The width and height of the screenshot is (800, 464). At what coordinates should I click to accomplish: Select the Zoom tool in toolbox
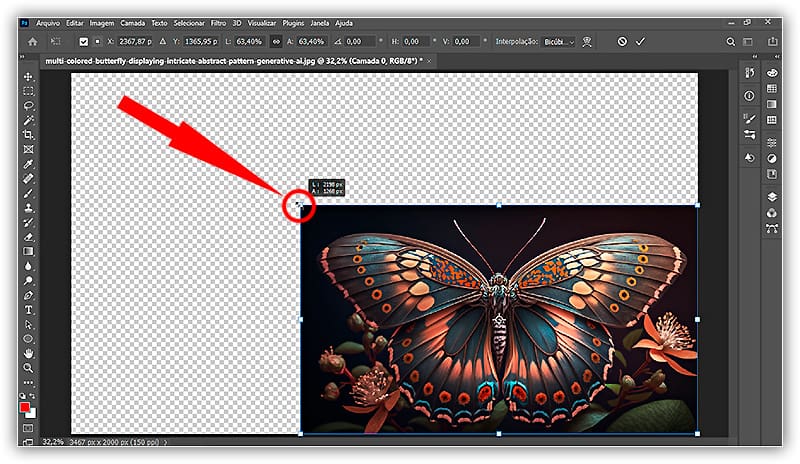click(29, 368)
